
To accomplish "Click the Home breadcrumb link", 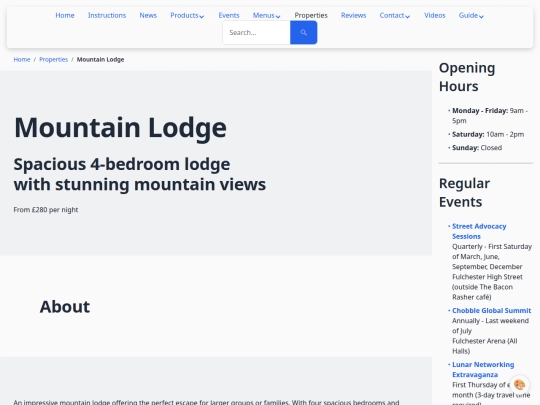I will tap(22, 60).
